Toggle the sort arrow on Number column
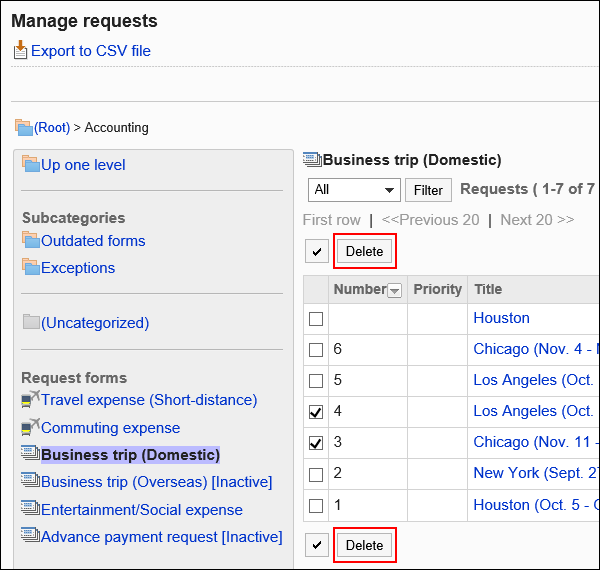This screenshot has width=600, height=570. [395, 291]
